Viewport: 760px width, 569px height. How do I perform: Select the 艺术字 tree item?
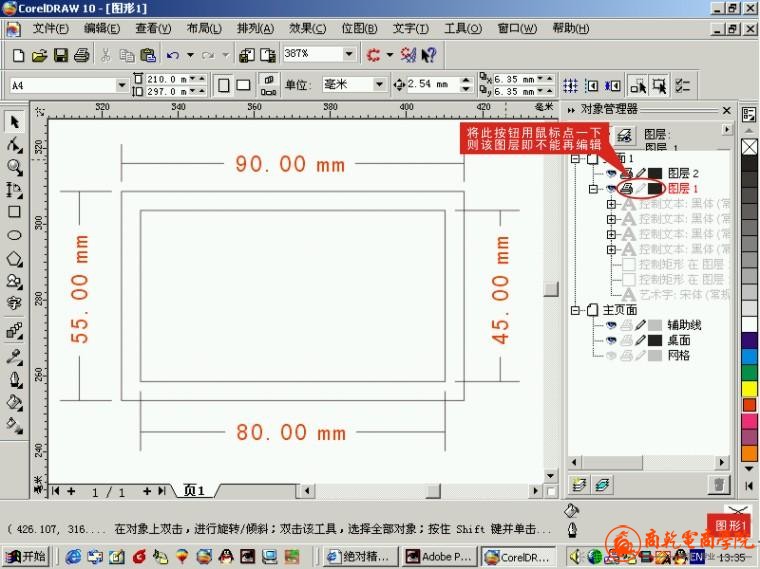pos(677,295)
